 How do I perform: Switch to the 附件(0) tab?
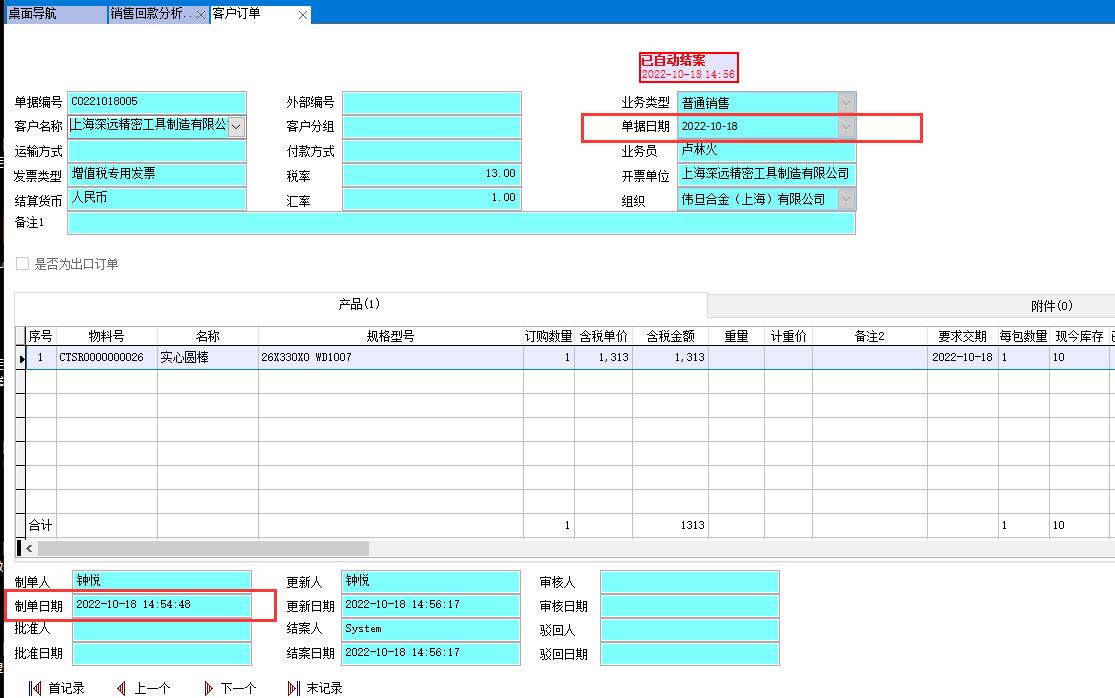pyautogui.click(x=1050, y=306)
